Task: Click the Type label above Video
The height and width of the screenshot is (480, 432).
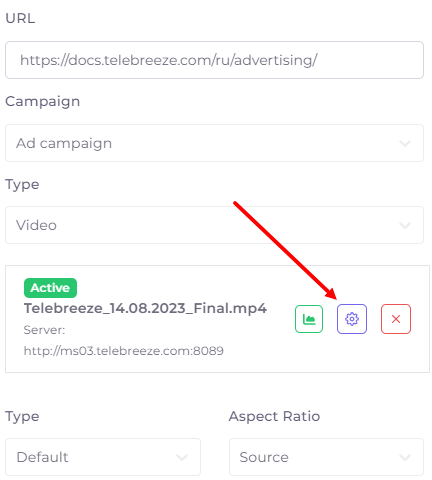Action: click(x=22, y=185)
